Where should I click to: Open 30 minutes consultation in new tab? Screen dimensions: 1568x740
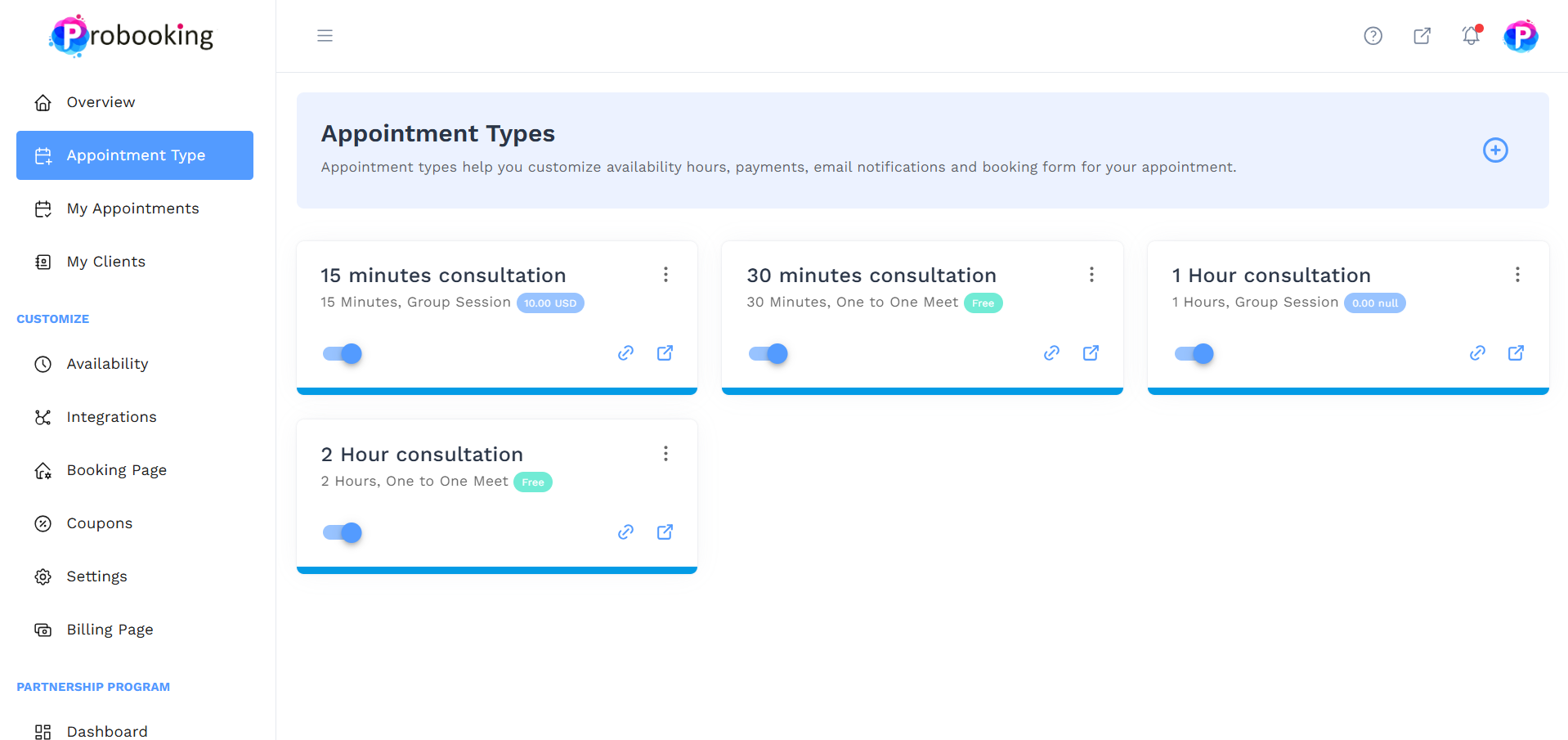click(x=1091, y=353)
